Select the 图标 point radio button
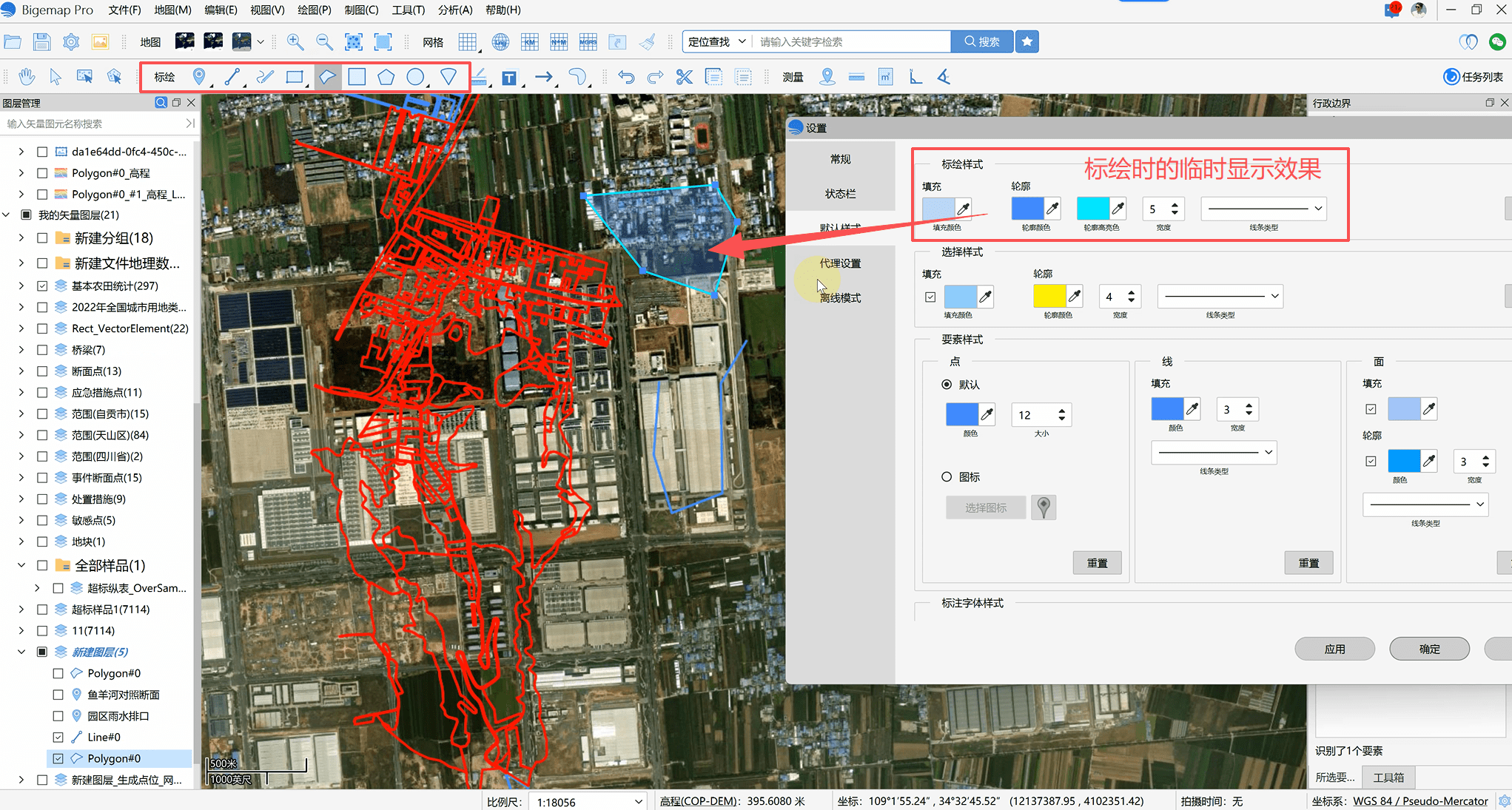 click(x=947, y=477)
